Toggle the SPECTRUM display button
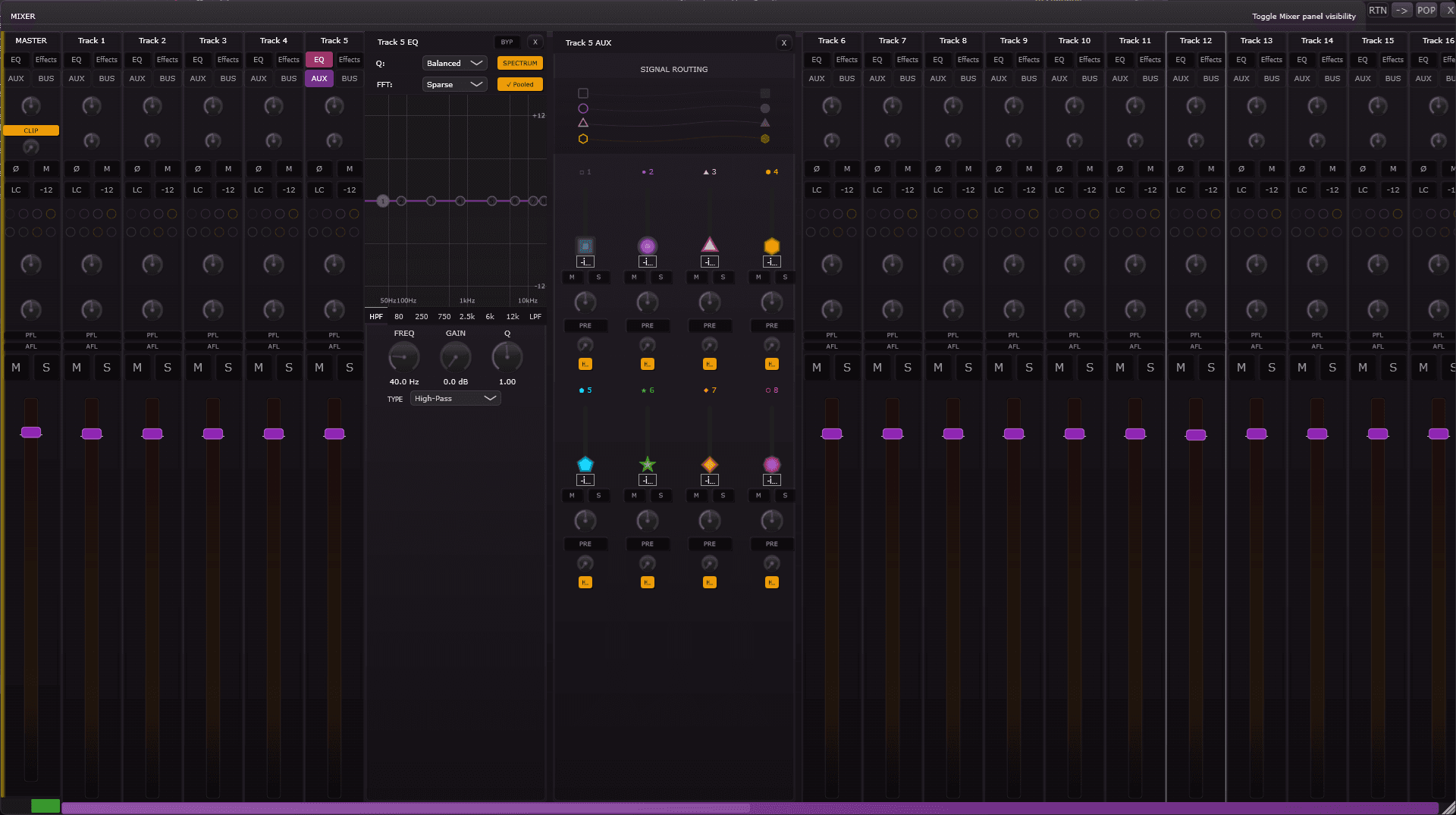1456x815 pixels. click(x=519, y=63)
